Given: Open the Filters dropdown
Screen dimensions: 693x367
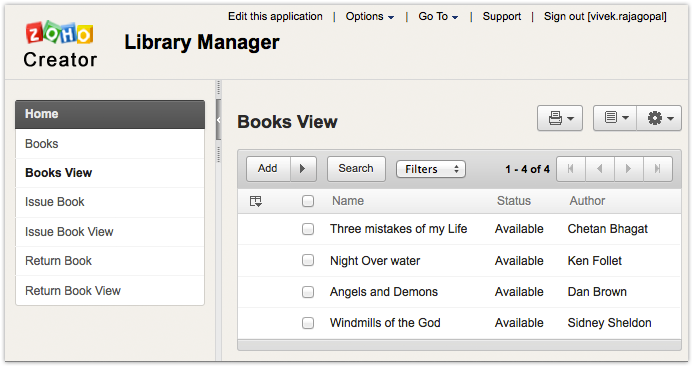Looking at the screenshot, I should 431,169.
